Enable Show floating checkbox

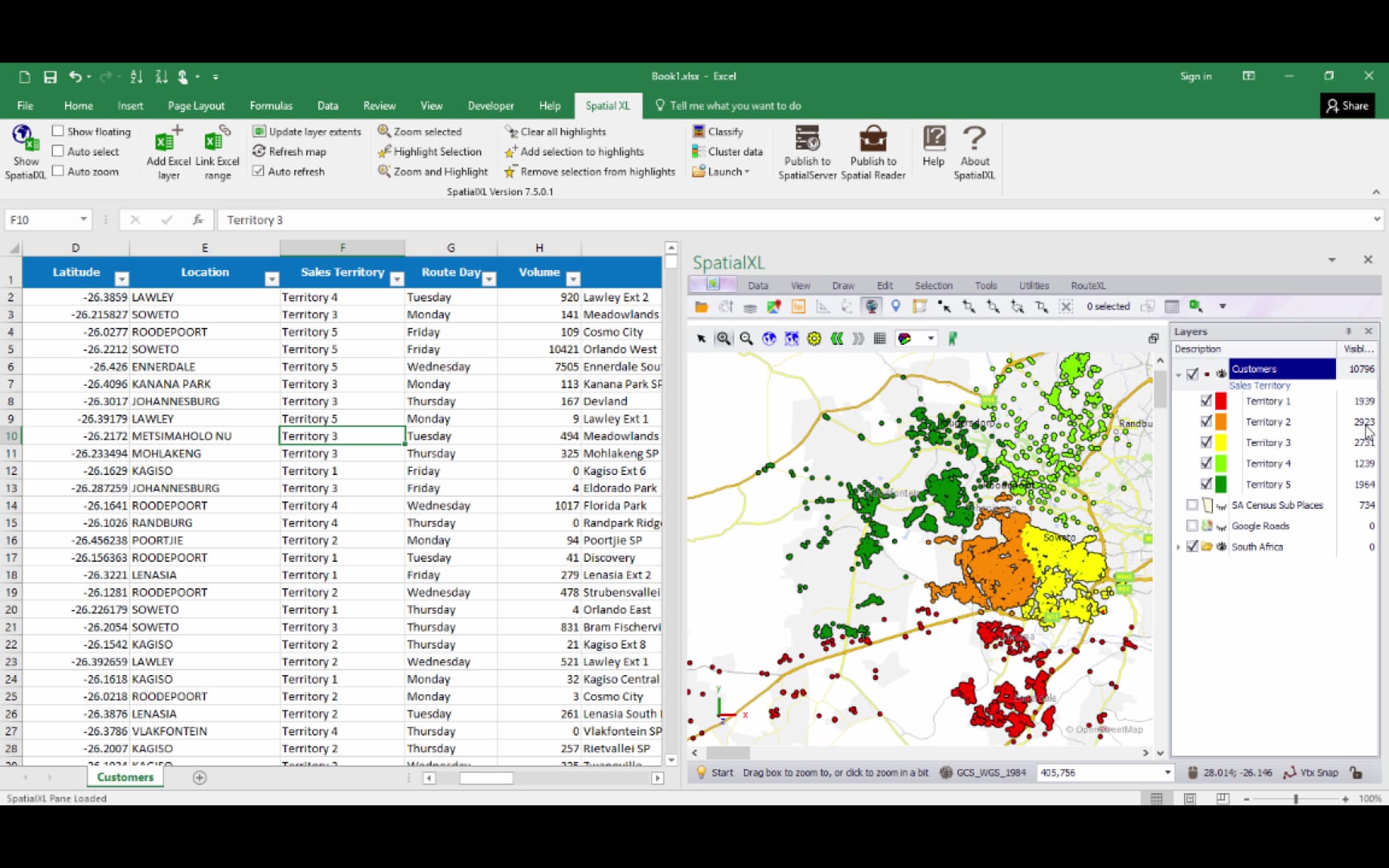point(58,131)
